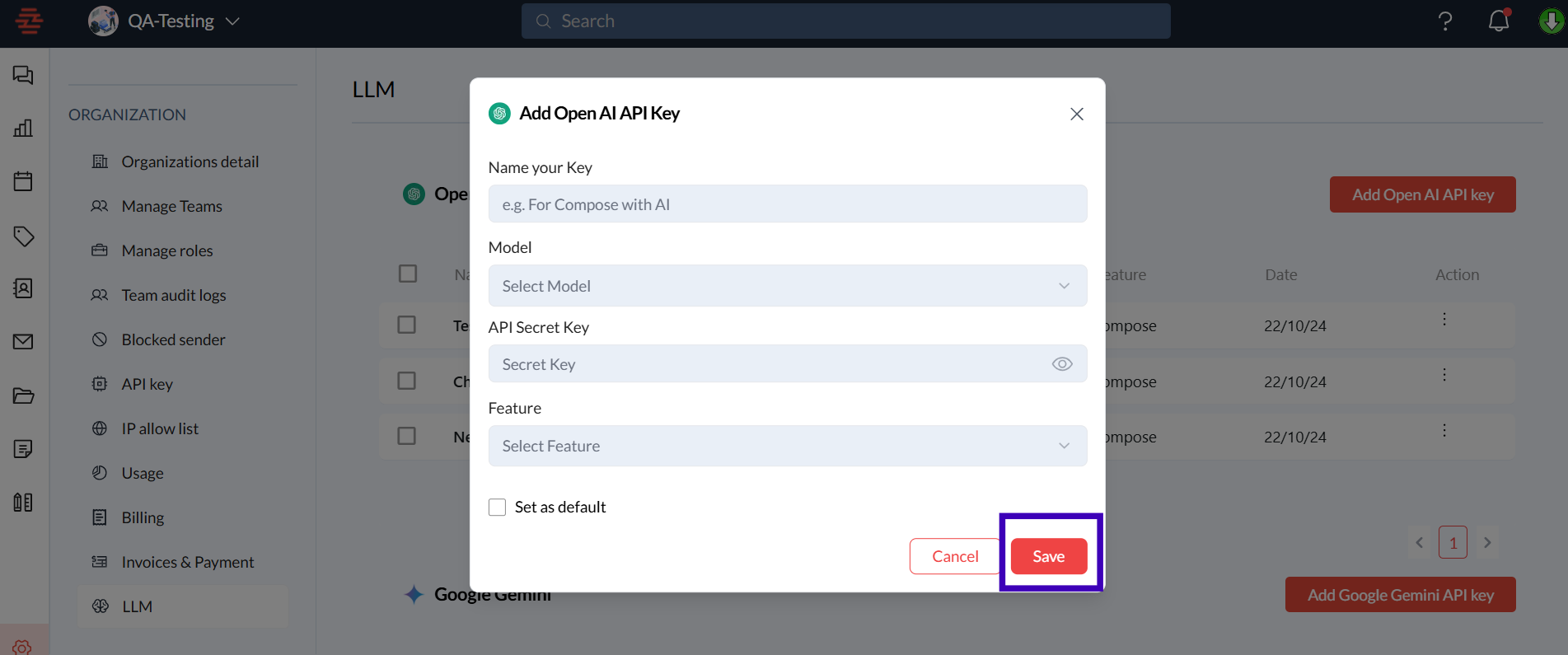Go to Manage Teams settings
Screen dimensions: 1568x655
pos(171,206)
